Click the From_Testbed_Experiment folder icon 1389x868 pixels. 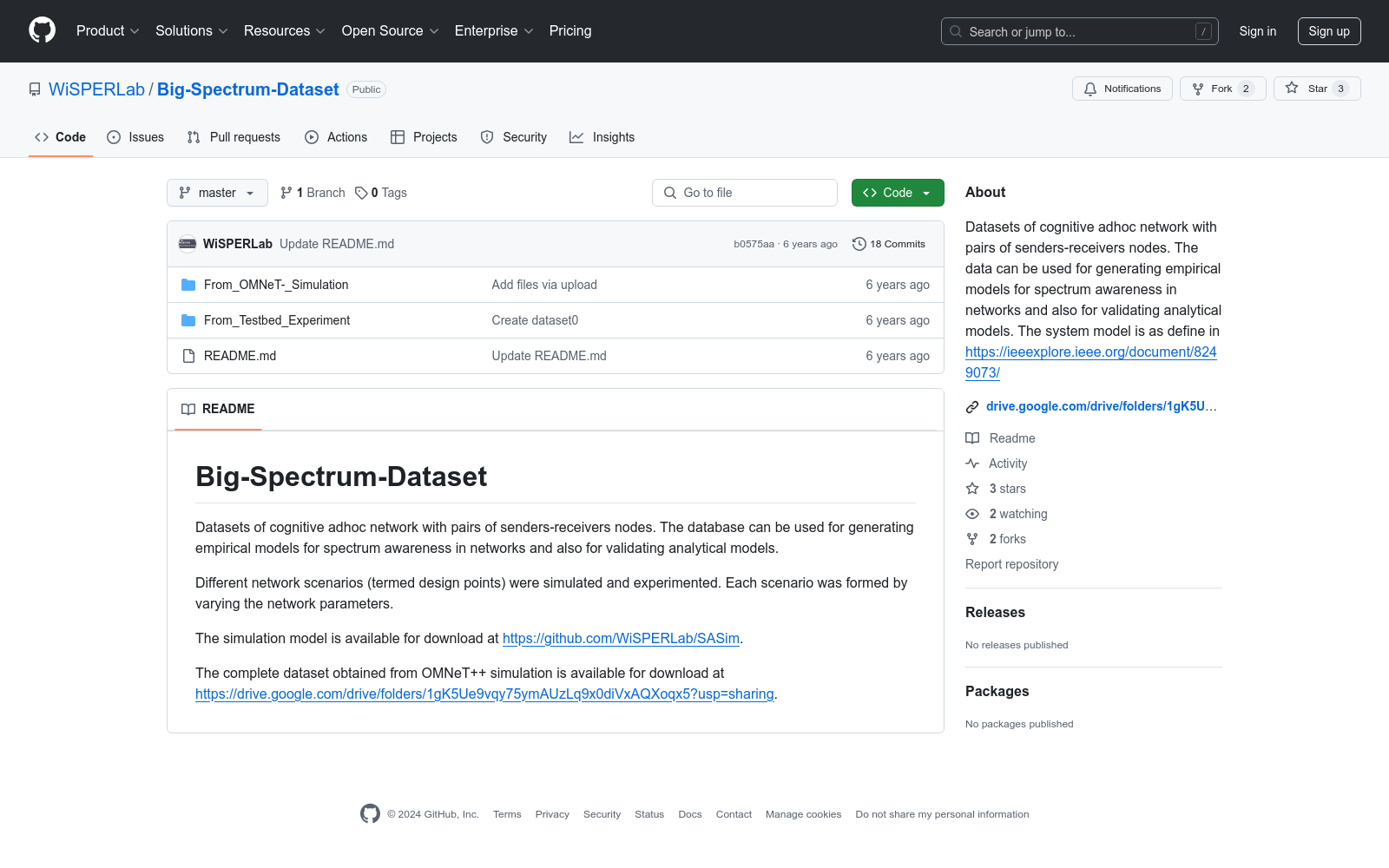pos(188,320)
